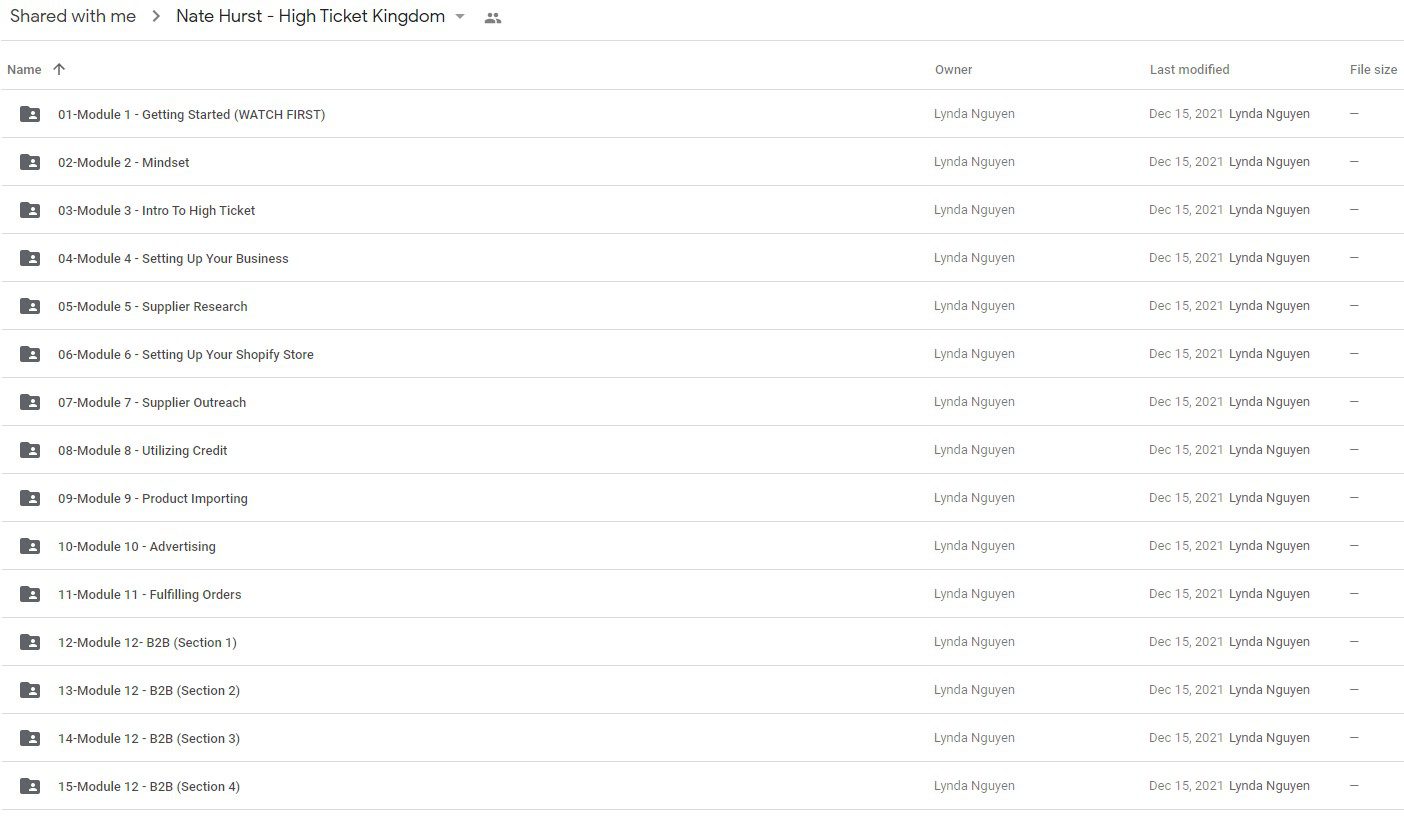The image size is (1404, 820).
Task: Go back to Shared with me
Action: 73,16
